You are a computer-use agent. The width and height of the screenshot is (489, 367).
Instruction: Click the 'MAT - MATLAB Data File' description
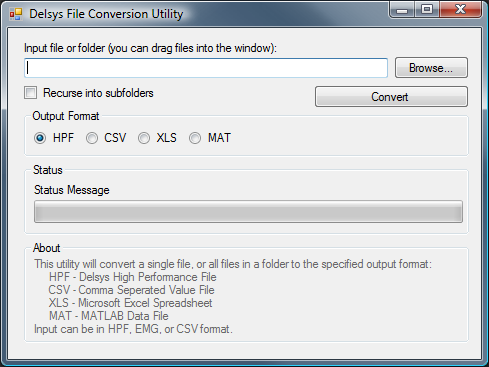[x=109, y=316]
